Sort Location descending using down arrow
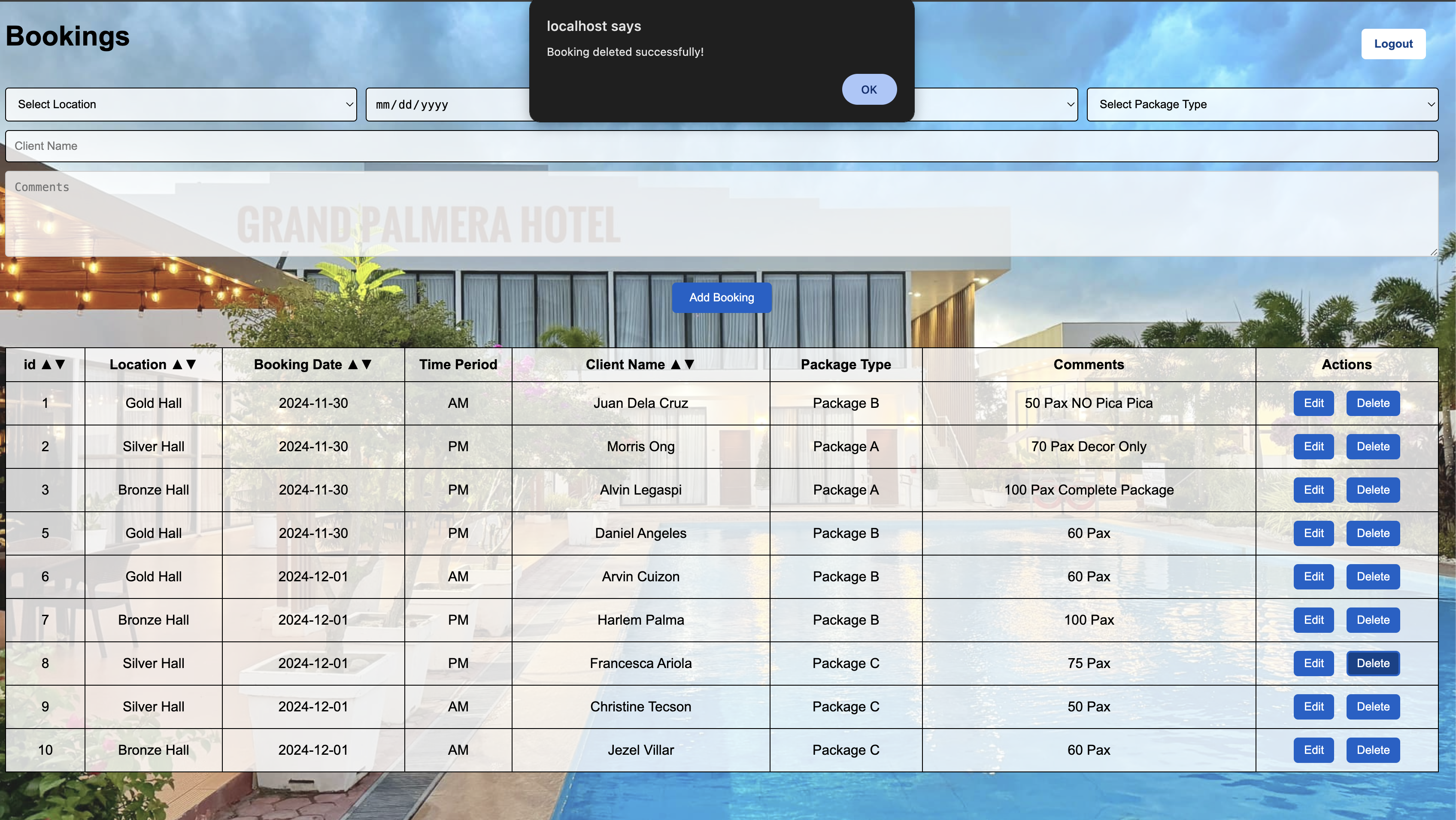This screenshot has width=1456, height=820. point(191,364)
